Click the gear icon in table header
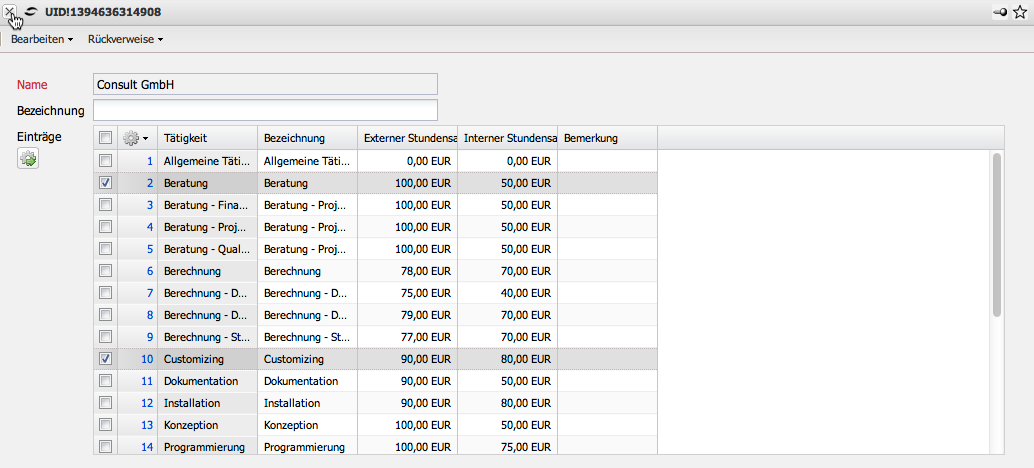The height and width of the screenshot is (468, 1034). pyautogui.click(x=134, y=138)
